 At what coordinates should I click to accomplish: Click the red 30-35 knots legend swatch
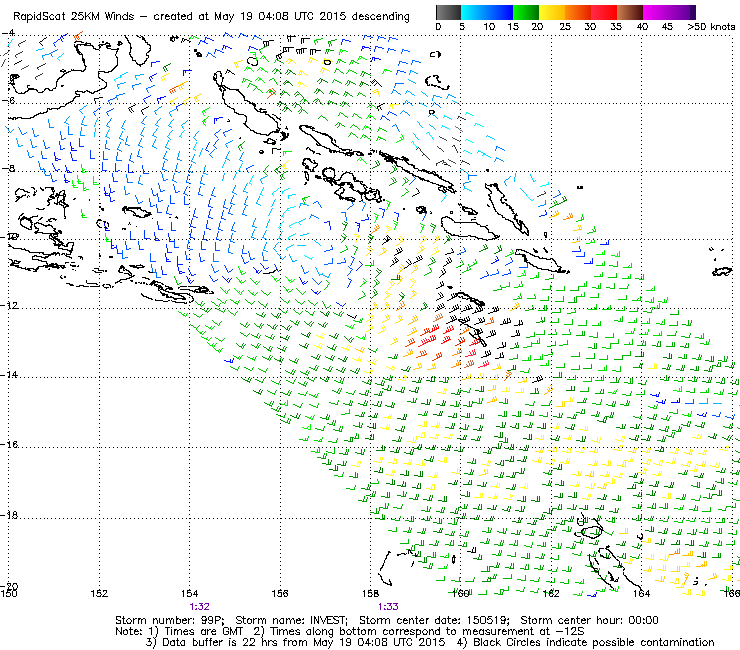pos(604,13)
